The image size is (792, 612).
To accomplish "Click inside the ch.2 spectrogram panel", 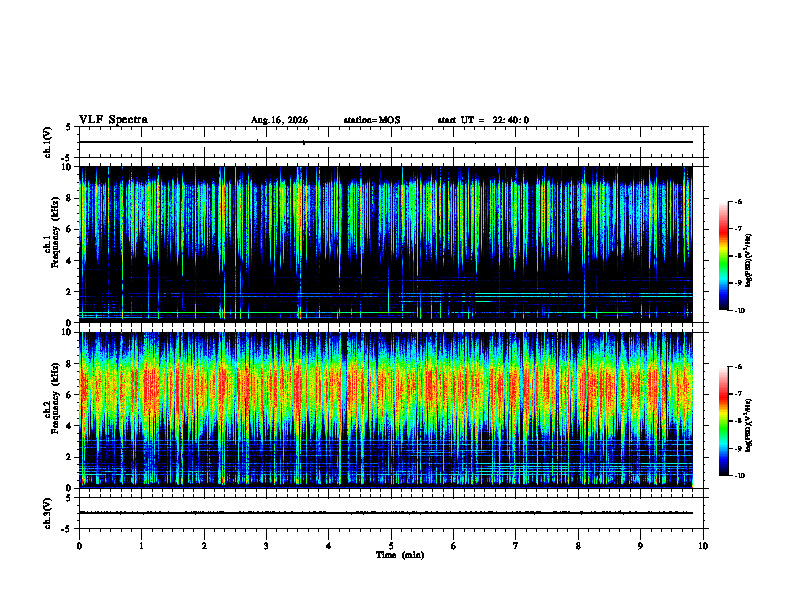I will coord(386,410).
